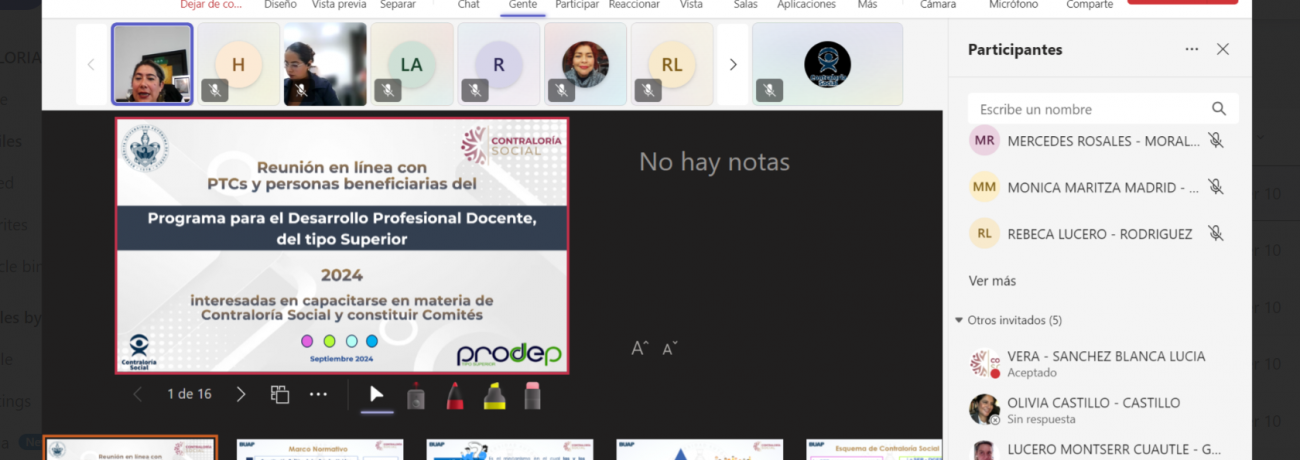1300x460 pixels.
Task: Decrease the notes font size
Action: (x=670, y=348)
